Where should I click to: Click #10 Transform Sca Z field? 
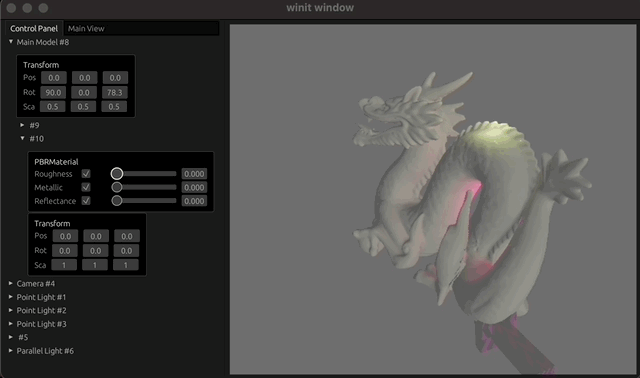tap(125, 265)
